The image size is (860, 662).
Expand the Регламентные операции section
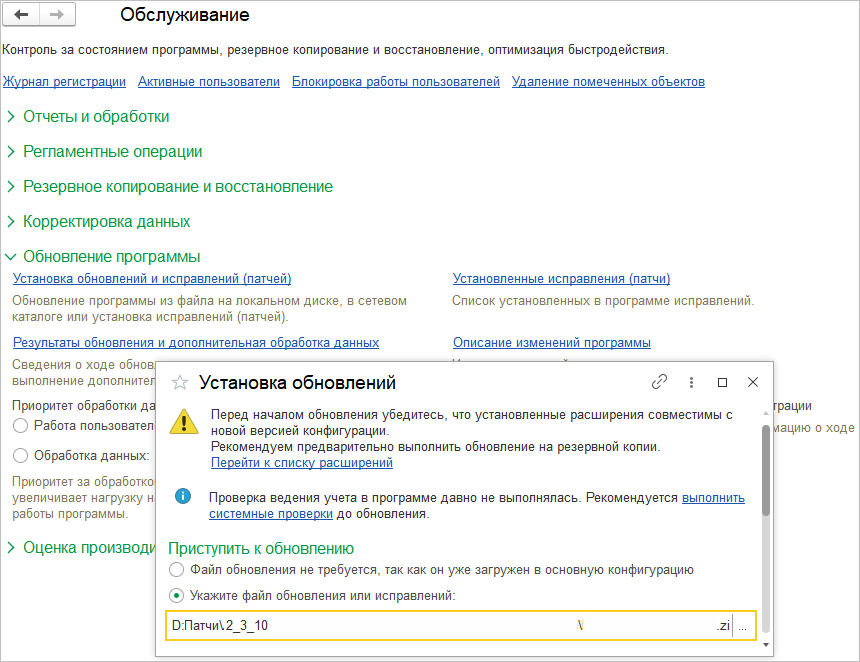point(112,152)
